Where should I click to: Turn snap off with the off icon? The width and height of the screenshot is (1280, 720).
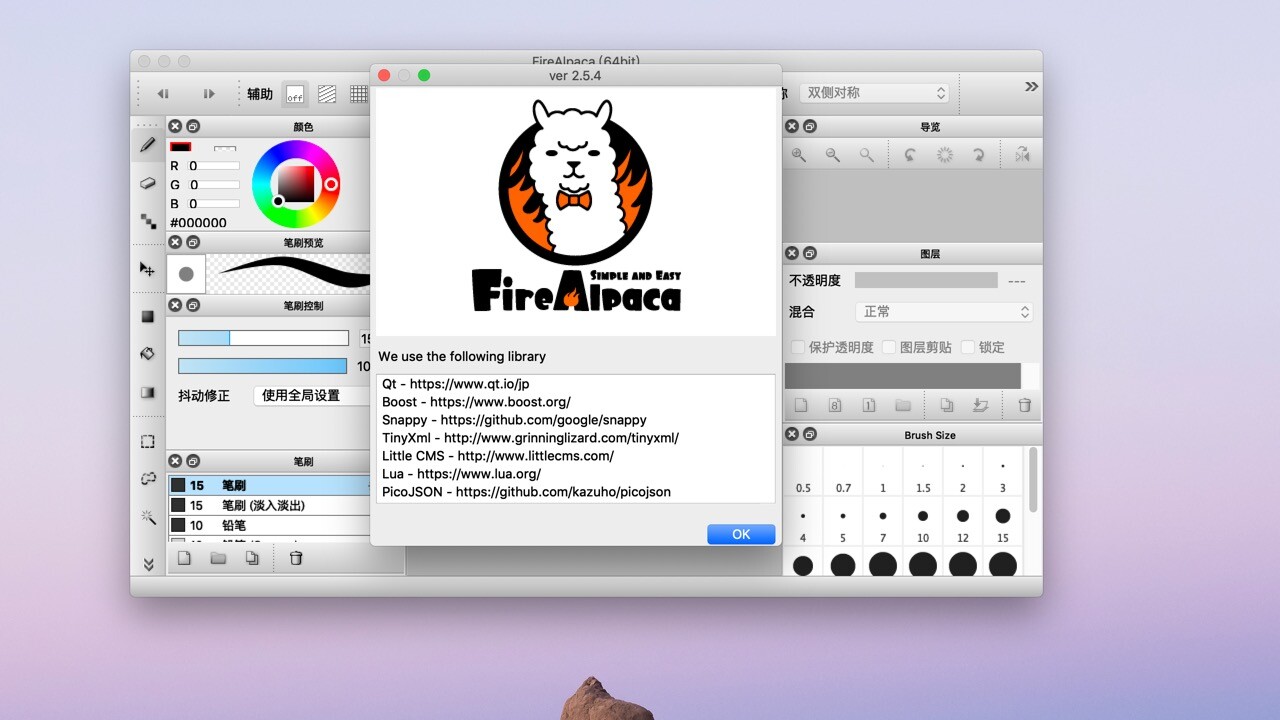coord(295,94)
